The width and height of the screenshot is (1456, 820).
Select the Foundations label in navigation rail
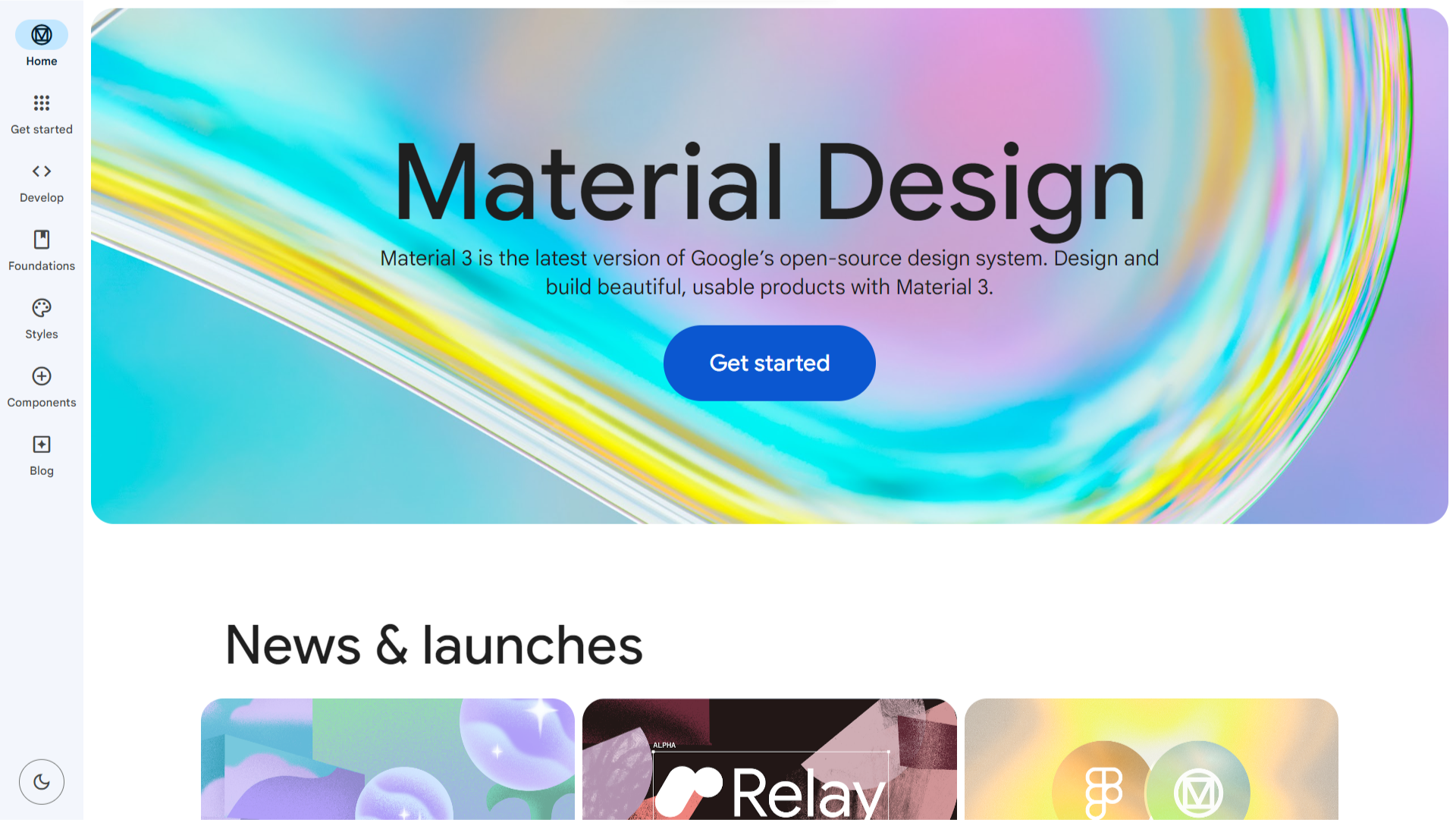[x=42, y=266]
